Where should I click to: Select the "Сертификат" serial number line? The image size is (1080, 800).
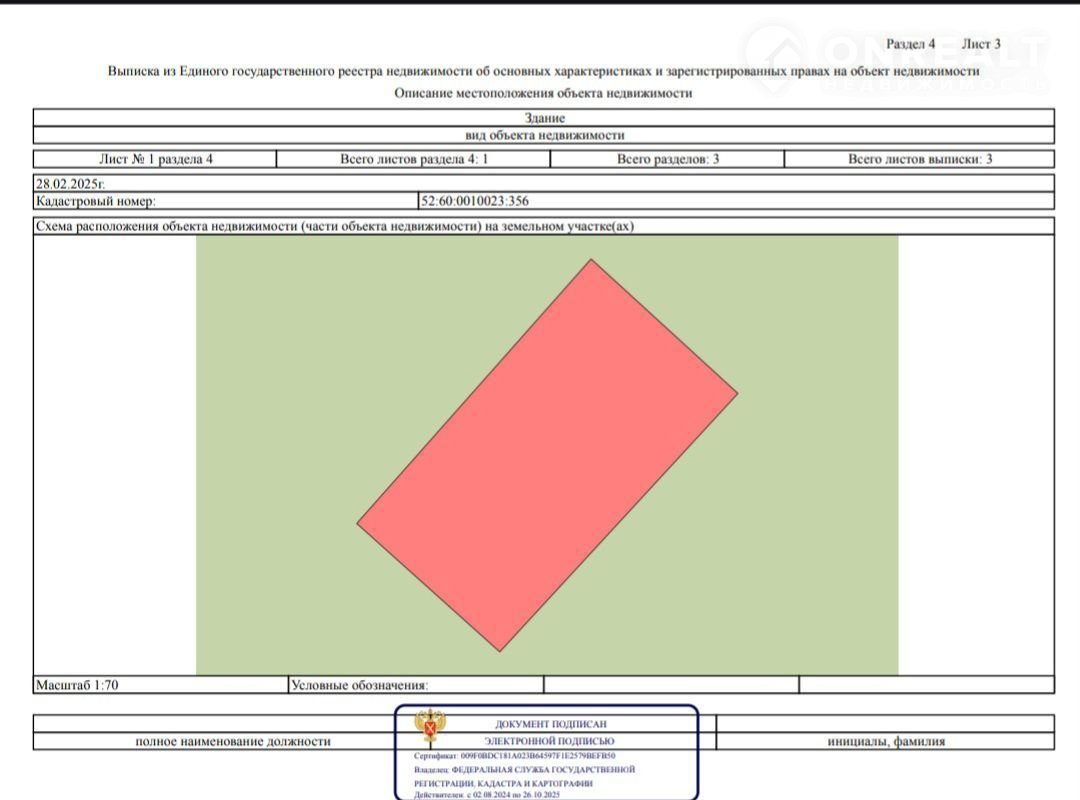(x=515, y=757)
